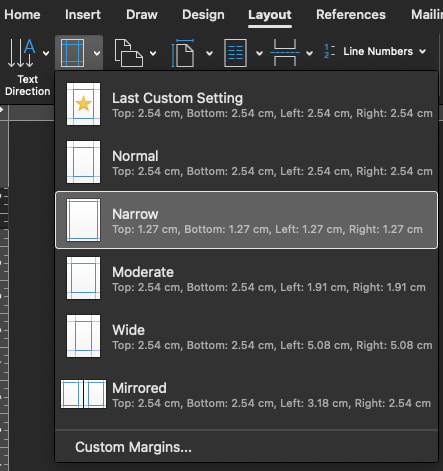
Task: Pick the Mirrored margins option
Action: tap(246, 394)
